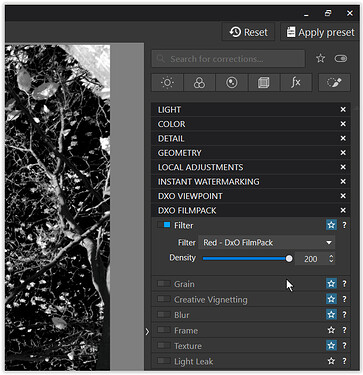Remove the LOCAL ADJUSTMENTS filter with its X

pyautogui.click(x=343, y=167)
